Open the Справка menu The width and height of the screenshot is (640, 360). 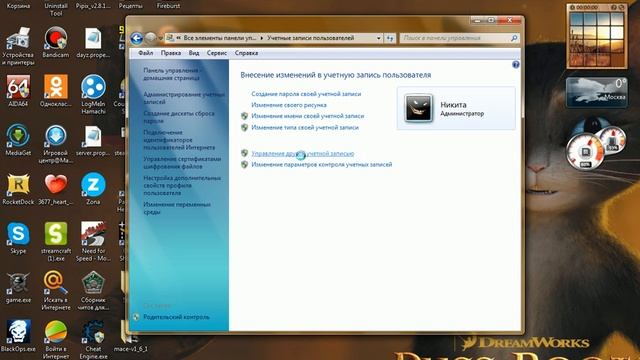[x=246, y=53]
